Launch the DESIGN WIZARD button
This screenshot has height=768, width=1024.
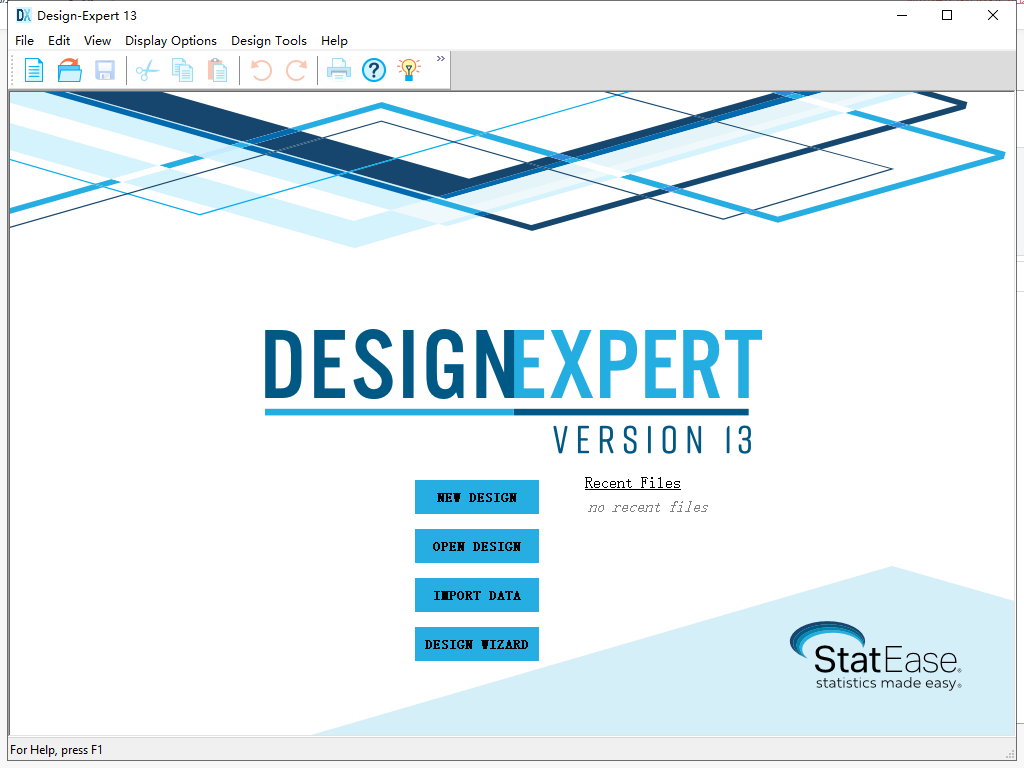pyautogui.click(x=477, y=644)
